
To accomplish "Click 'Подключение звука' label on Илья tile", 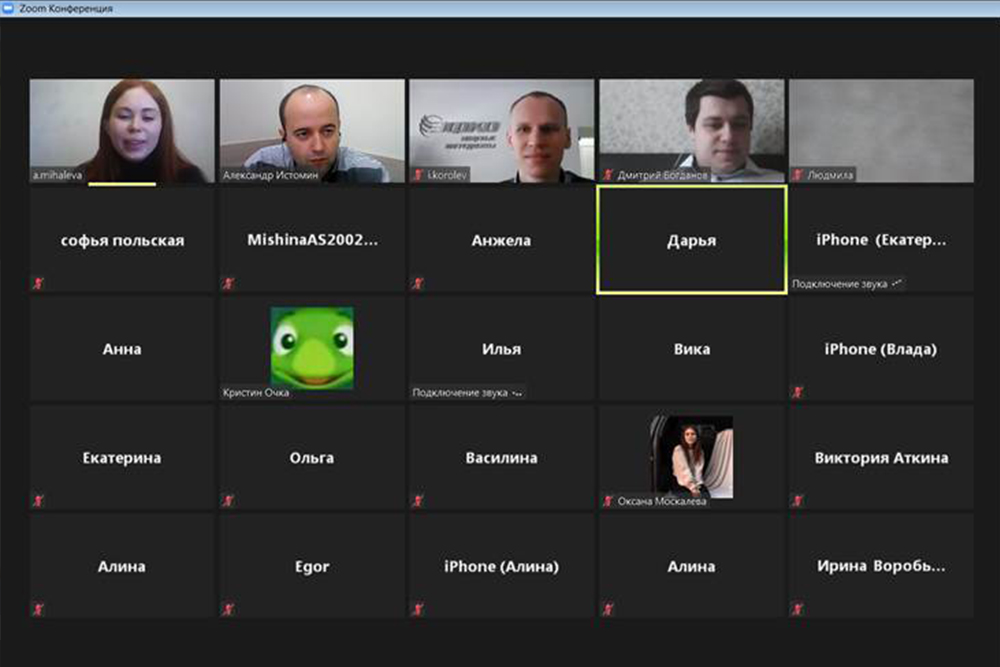I will pos(460,393).
